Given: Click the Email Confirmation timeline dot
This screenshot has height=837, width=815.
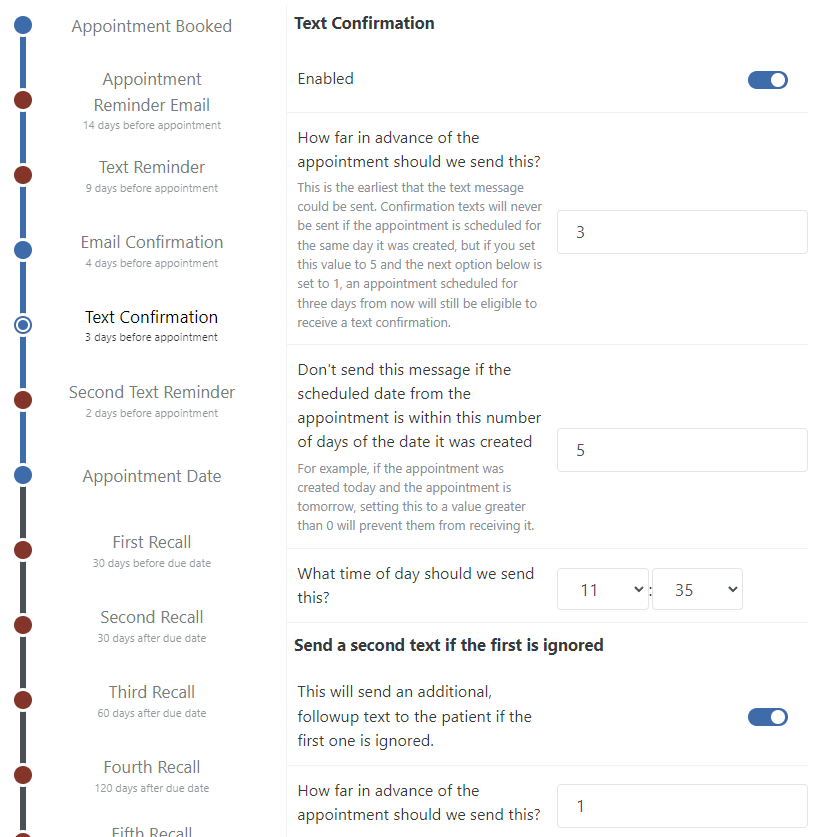Looking at the screenshot, I should click(x=23, y=250).
